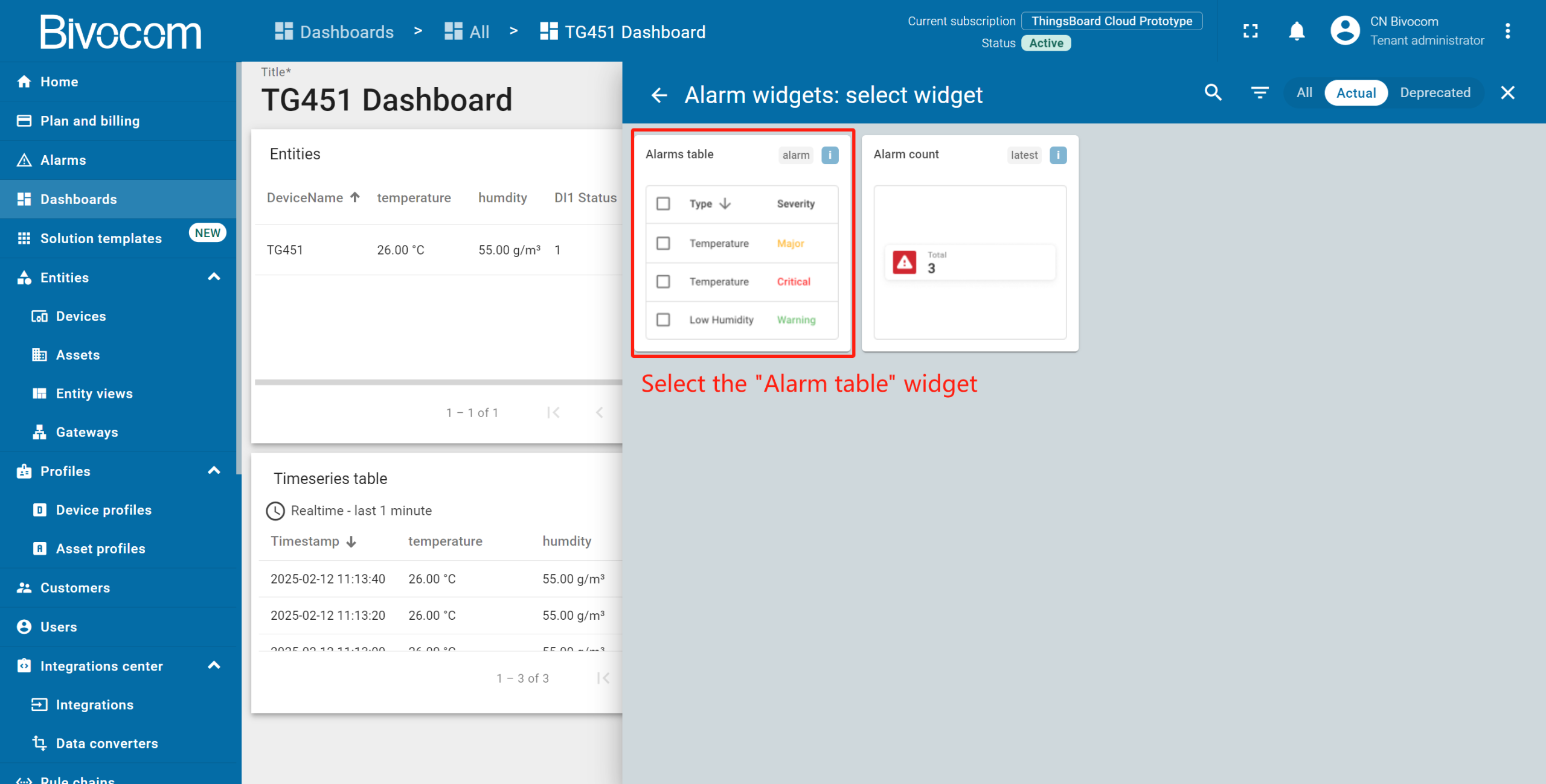Viewport: 1546px width, 784px height.
Task: Click the Entities table horizontal scrollbar
Action: pyautogui.click(x=438, y=382)
